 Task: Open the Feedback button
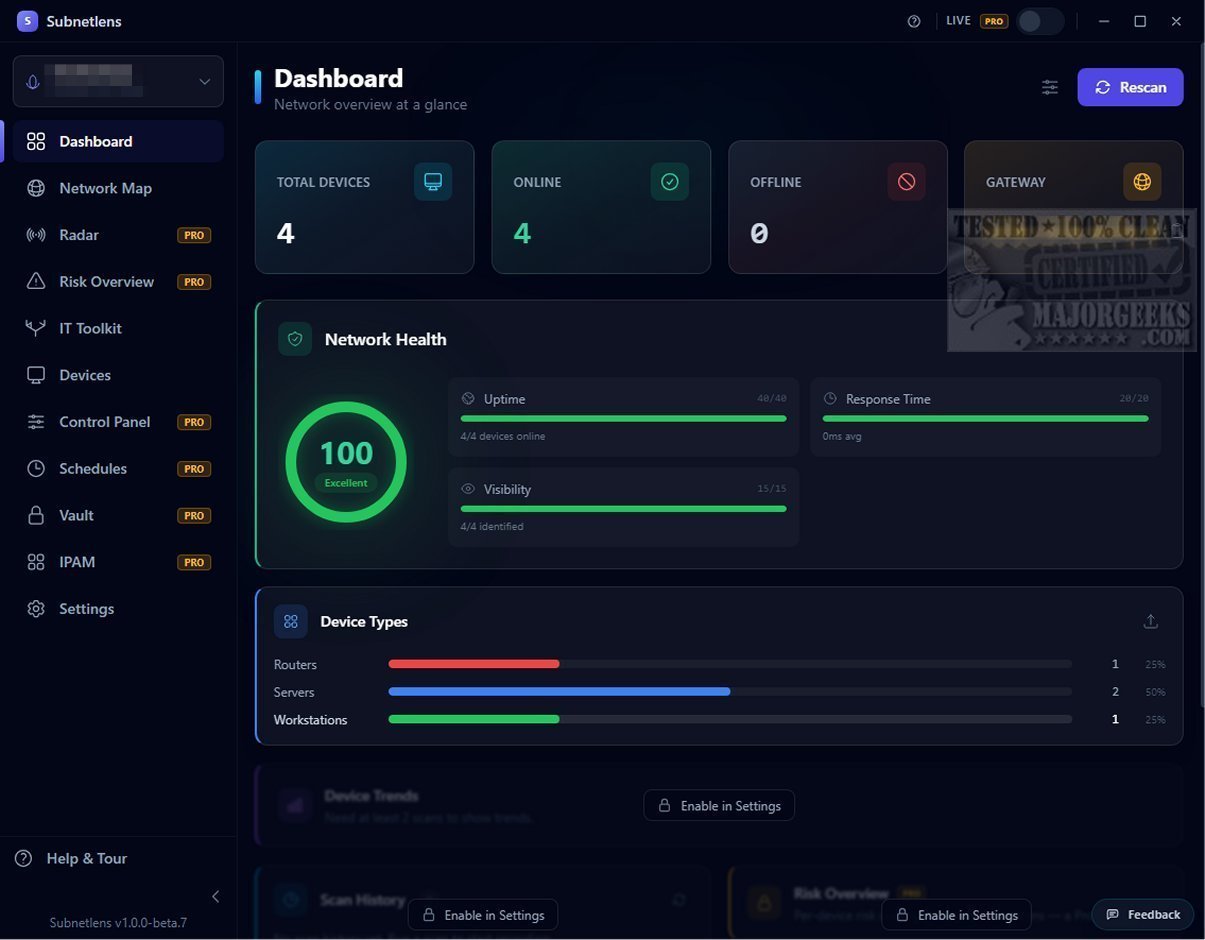1143,914
